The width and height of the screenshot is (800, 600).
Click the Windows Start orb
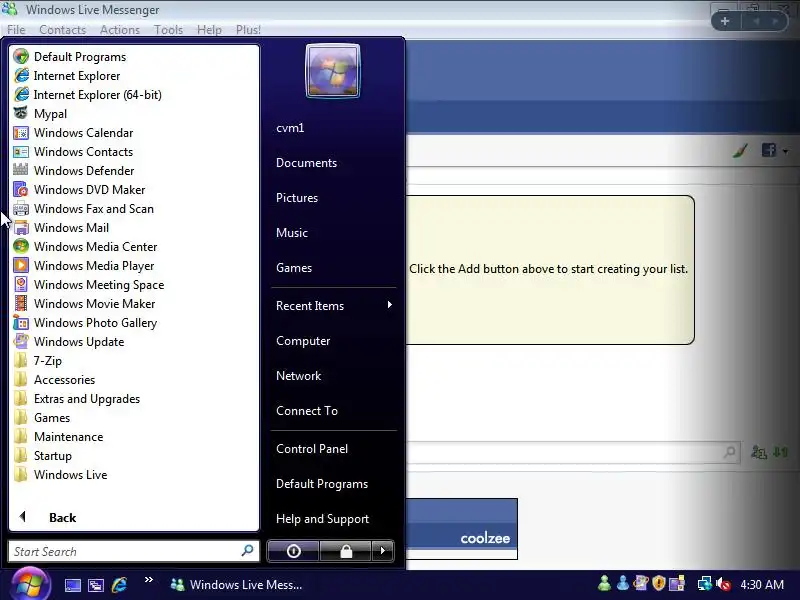31,585
